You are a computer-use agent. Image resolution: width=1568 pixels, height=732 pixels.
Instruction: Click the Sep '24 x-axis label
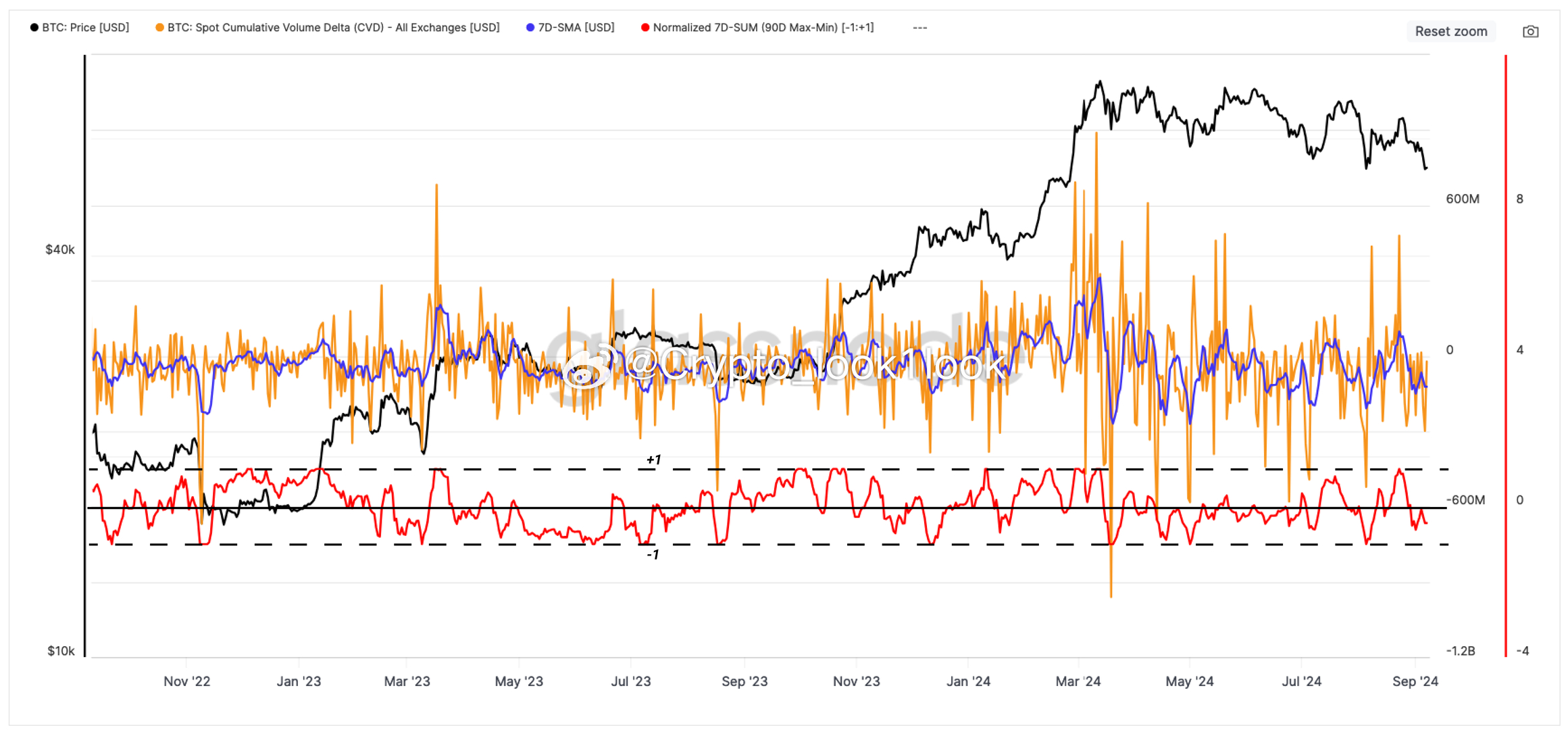(1415, 681)
